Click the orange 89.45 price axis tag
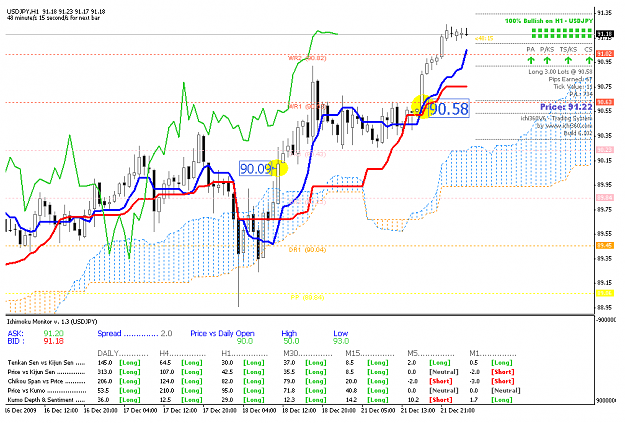The image size is (625, 423). (x=605, y=246)
